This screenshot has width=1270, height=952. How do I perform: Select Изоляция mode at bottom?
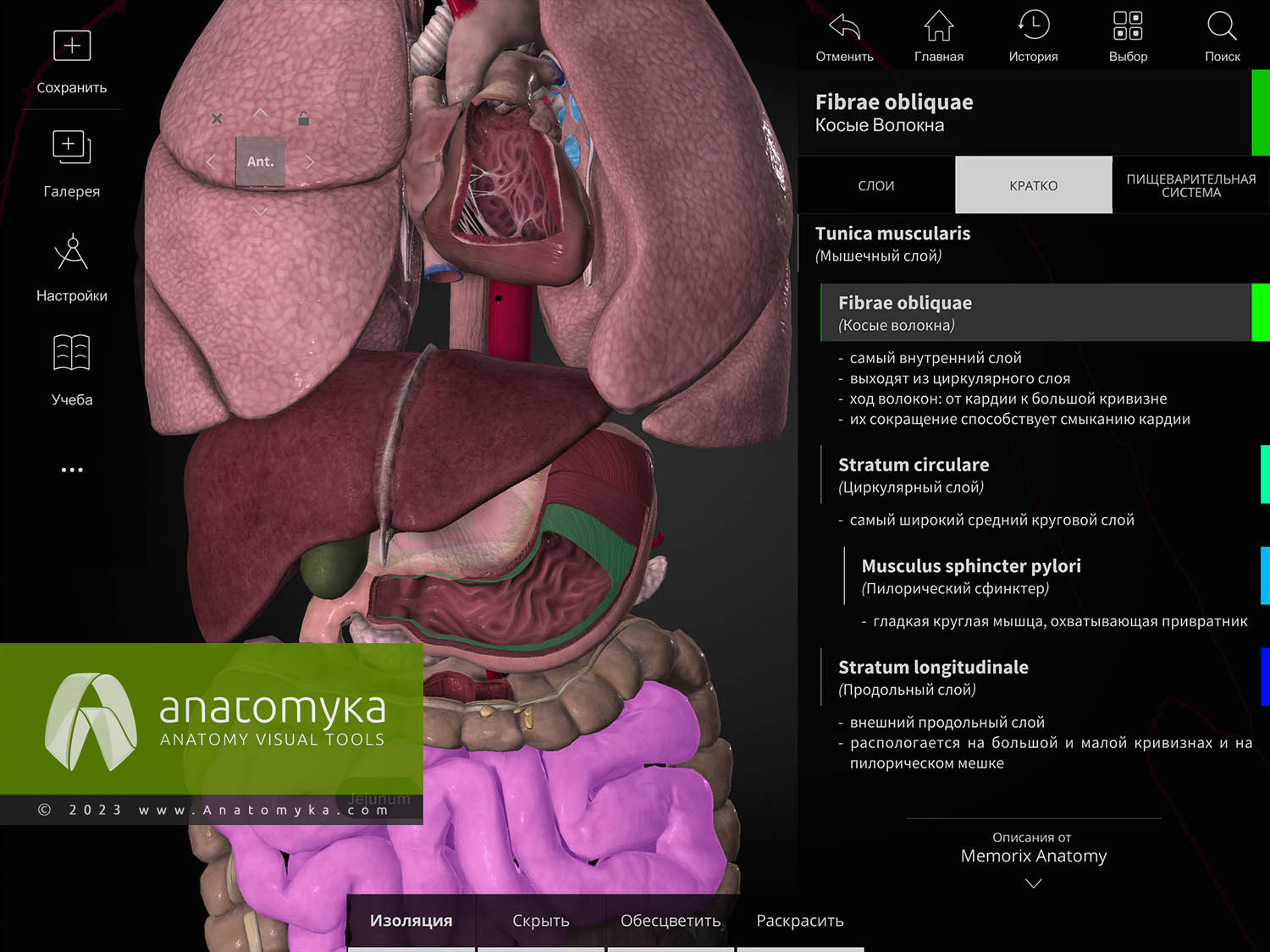coord(411,921)
